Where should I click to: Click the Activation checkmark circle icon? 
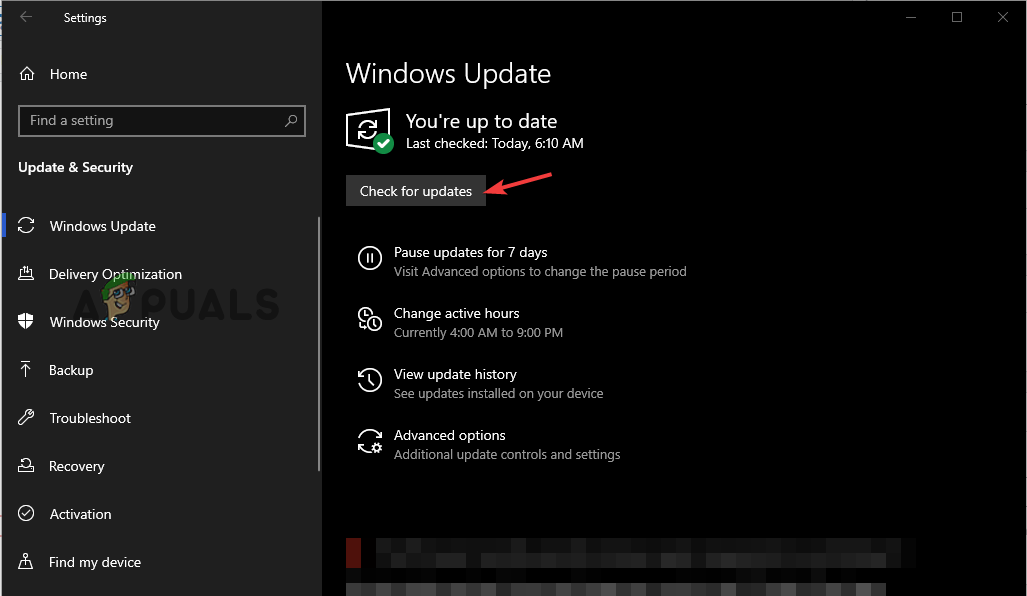[26, 513]
